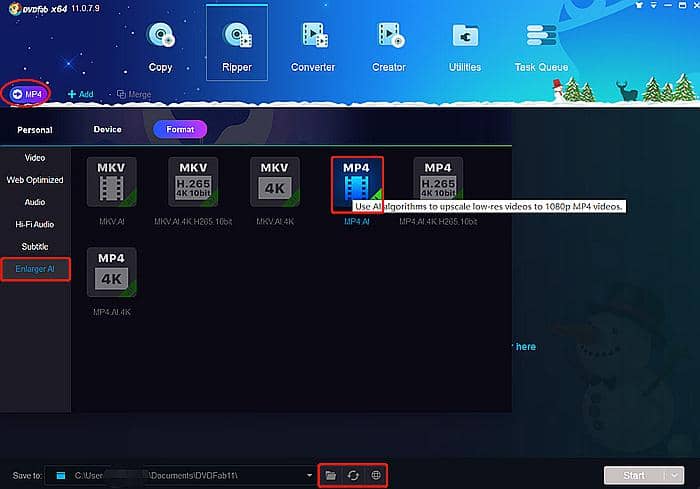Open the Start button dropdown arrow
This screenshot has width=700, height=489.
pos(675,476)
